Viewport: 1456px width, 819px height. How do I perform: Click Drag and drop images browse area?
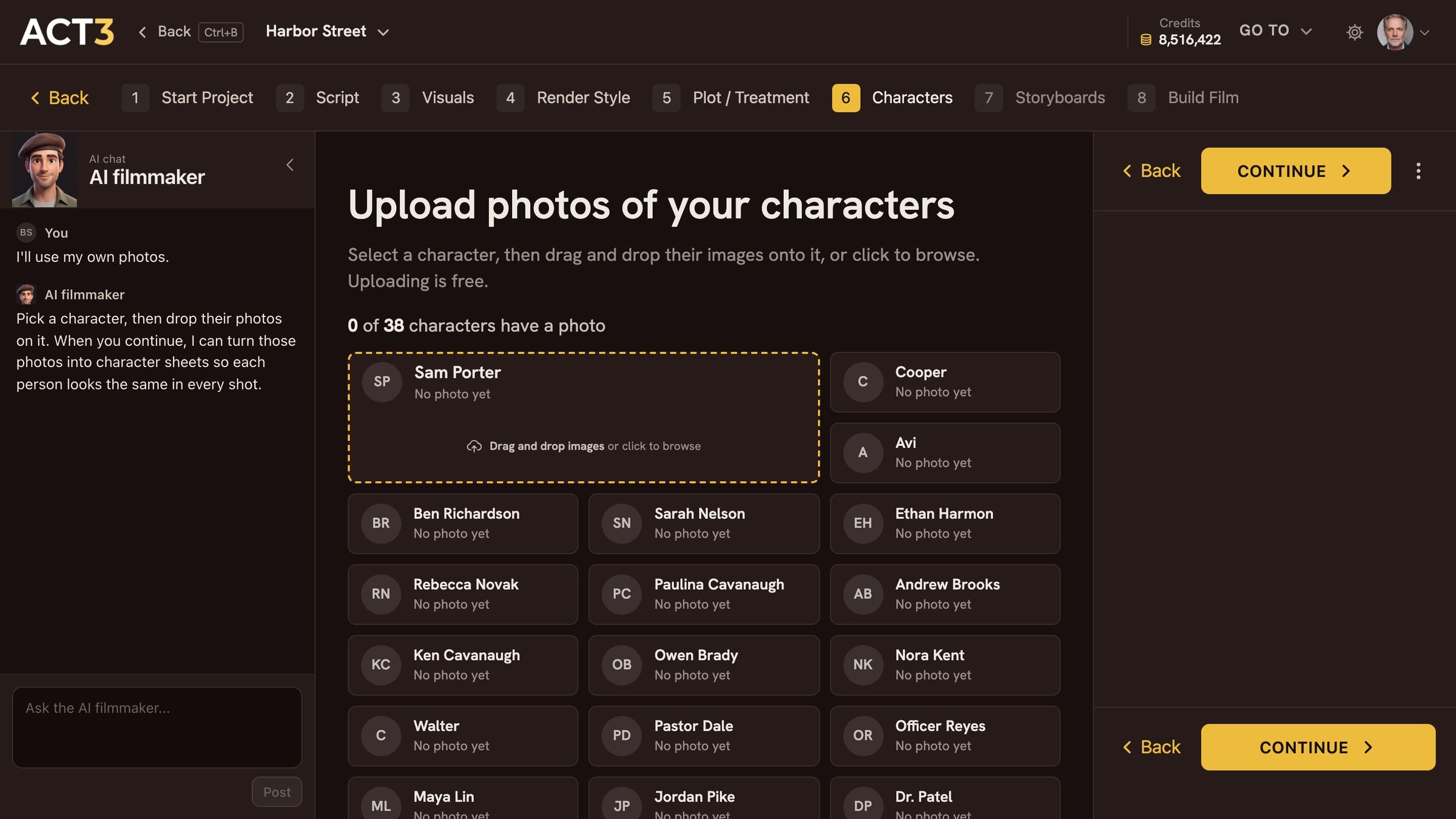click(x=584, y=447)
